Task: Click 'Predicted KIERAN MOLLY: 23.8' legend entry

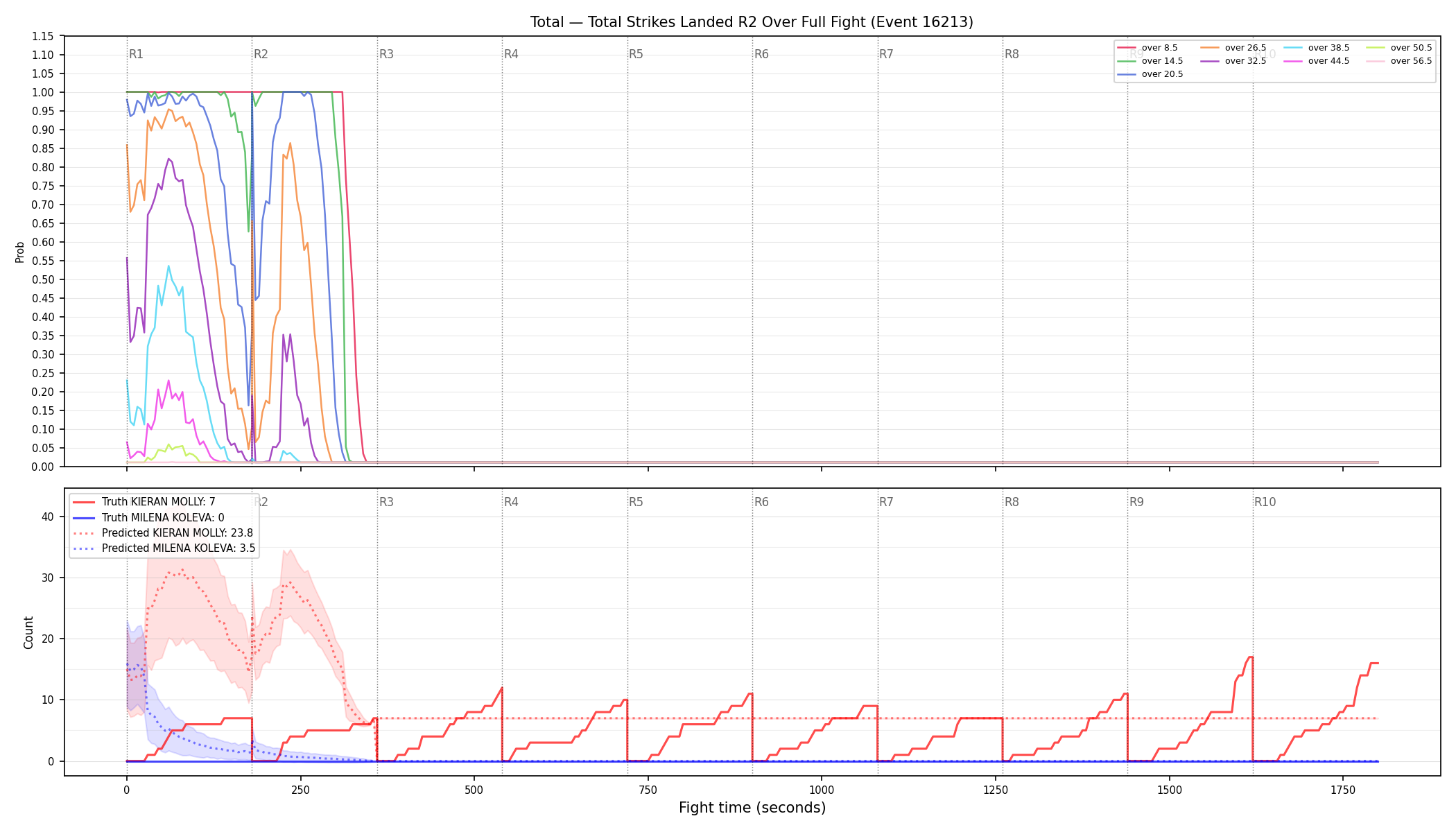Action: click(x=164, y=533)
